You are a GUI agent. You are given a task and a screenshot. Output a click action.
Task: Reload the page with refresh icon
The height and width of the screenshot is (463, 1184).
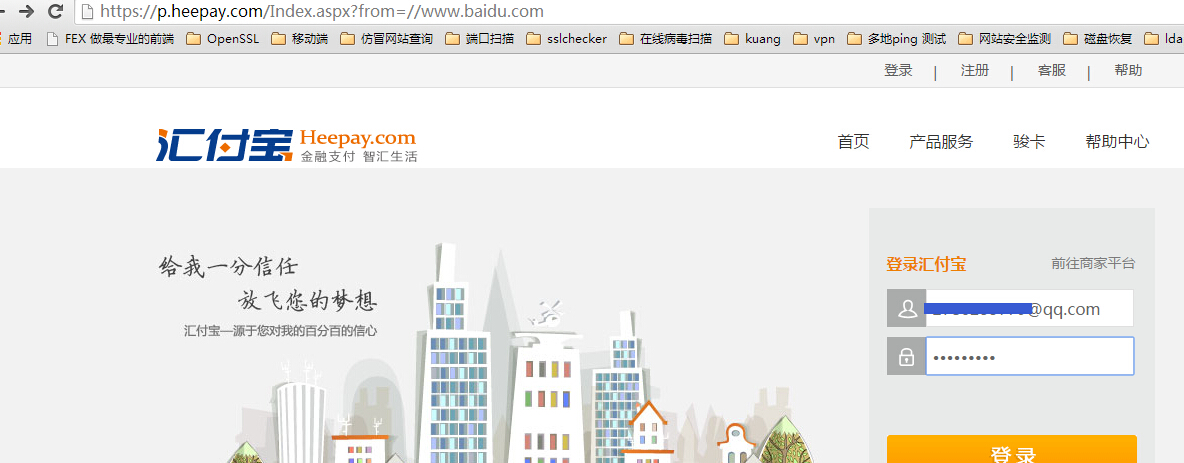point(55,11)
